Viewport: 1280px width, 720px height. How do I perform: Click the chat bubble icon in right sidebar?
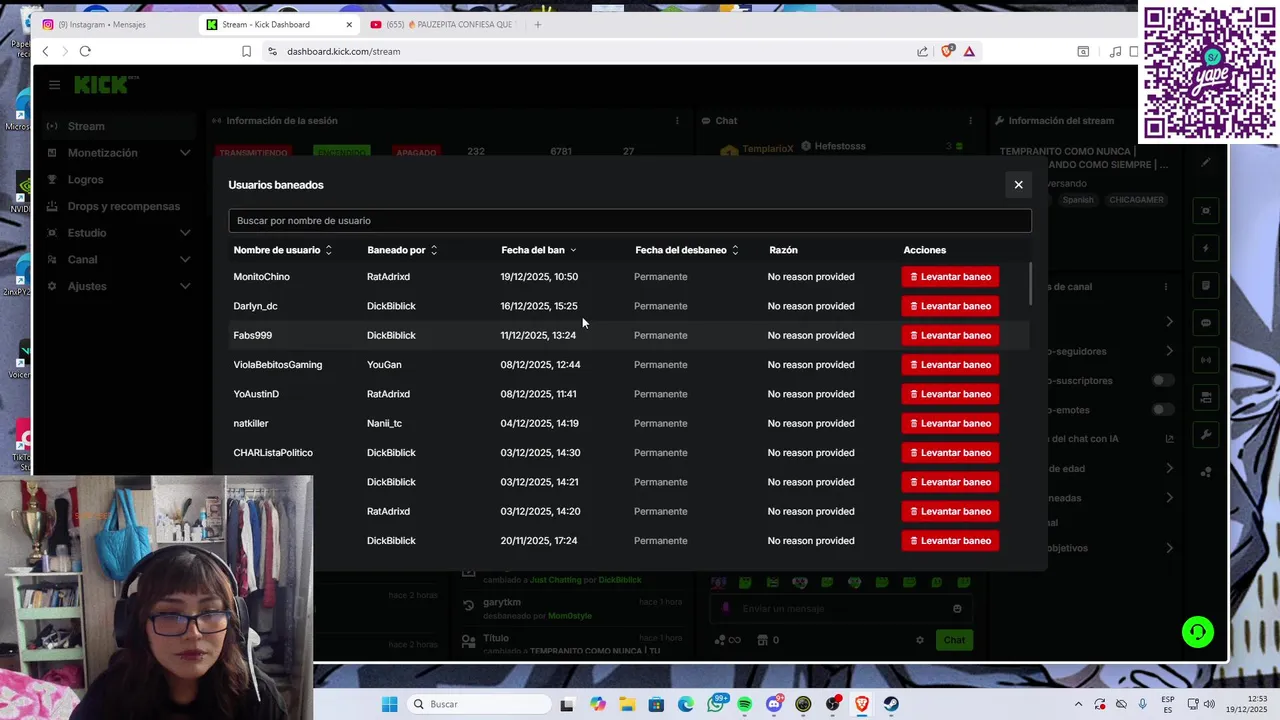[1206, 323]
